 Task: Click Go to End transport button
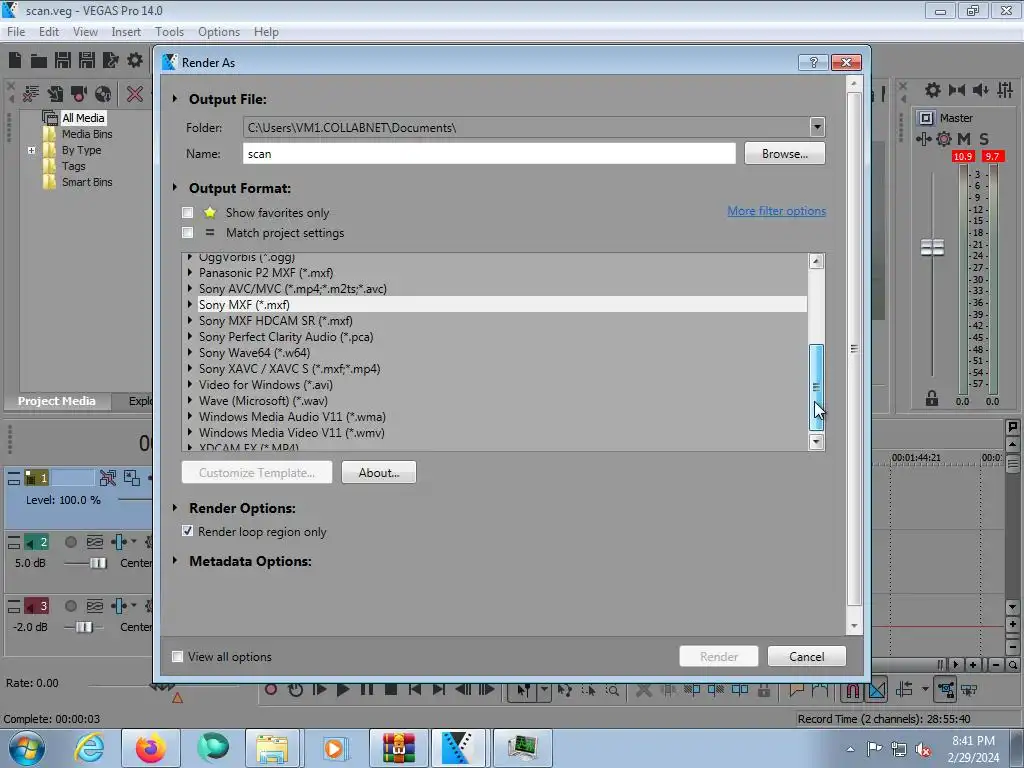[x=438, y=690]
